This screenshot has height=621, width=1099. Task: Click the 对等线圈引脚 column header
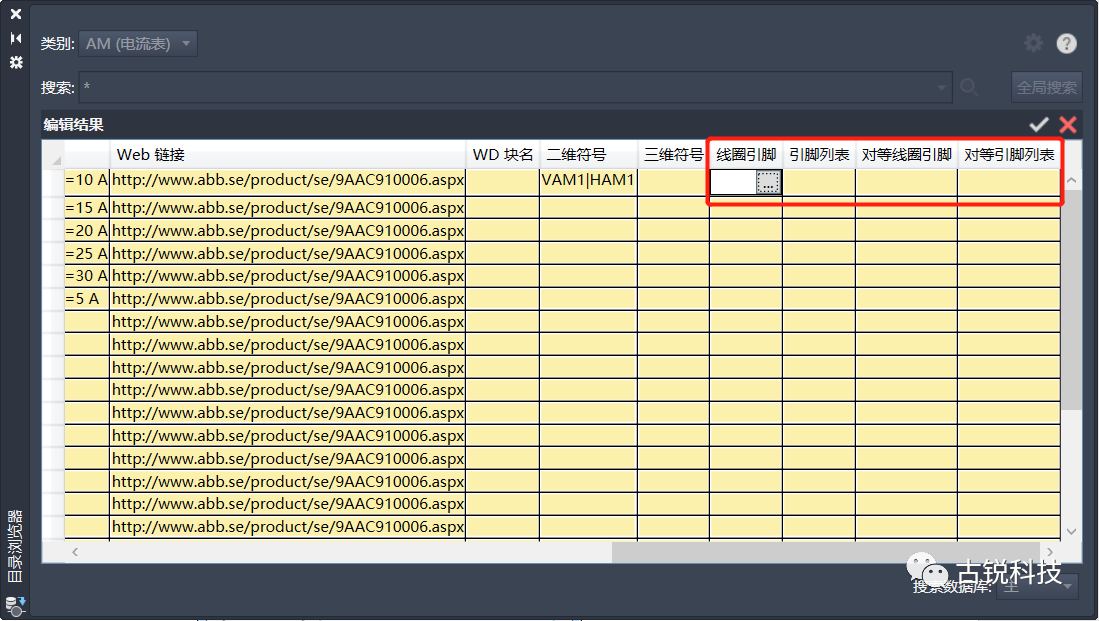point(906,155)
